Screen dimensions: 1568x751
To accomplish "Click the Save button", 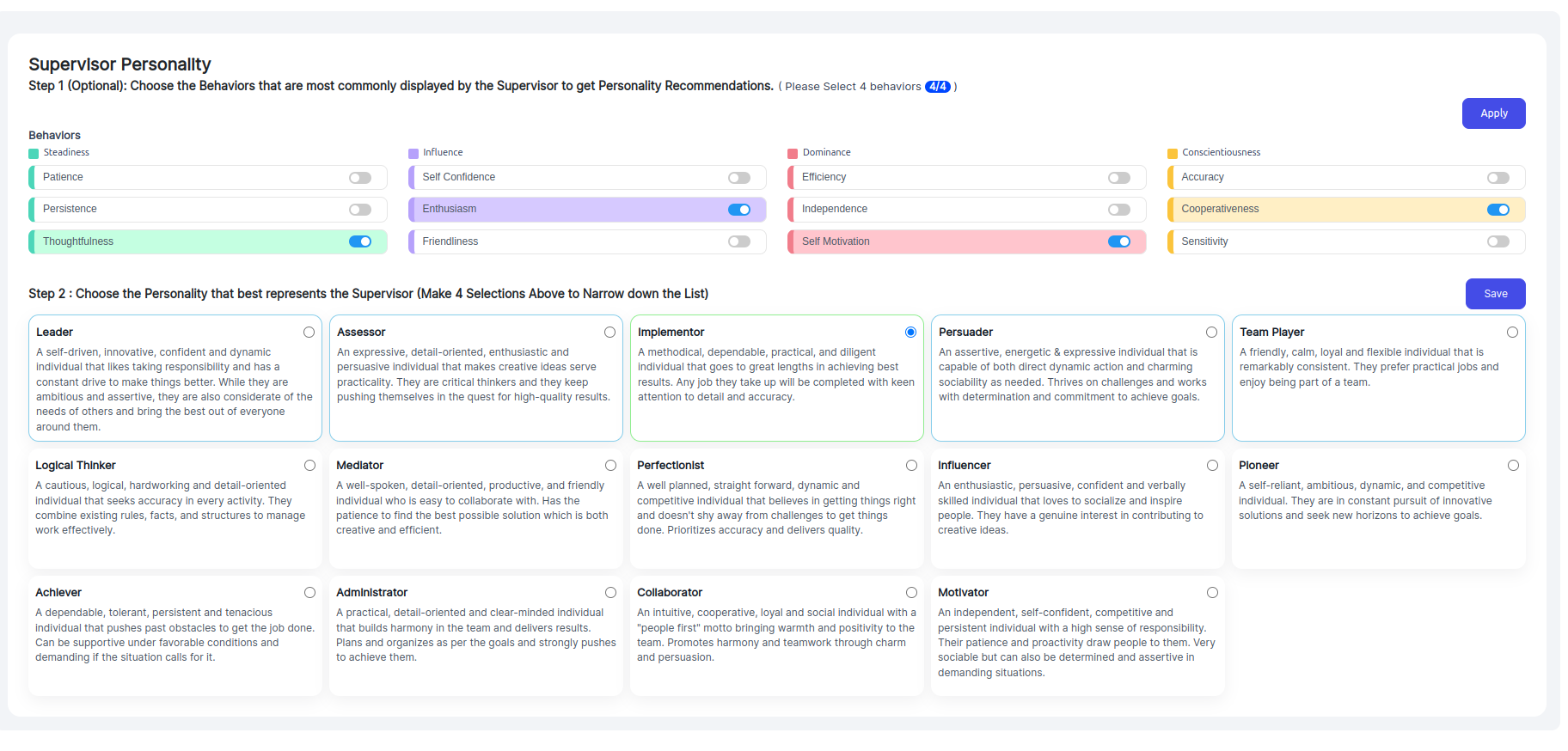I will pos(1495,294).
